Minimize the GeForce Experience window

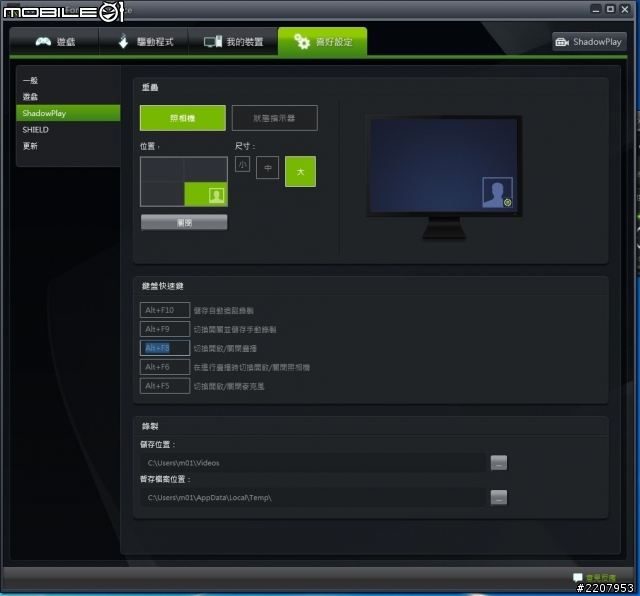pos(596,9)
